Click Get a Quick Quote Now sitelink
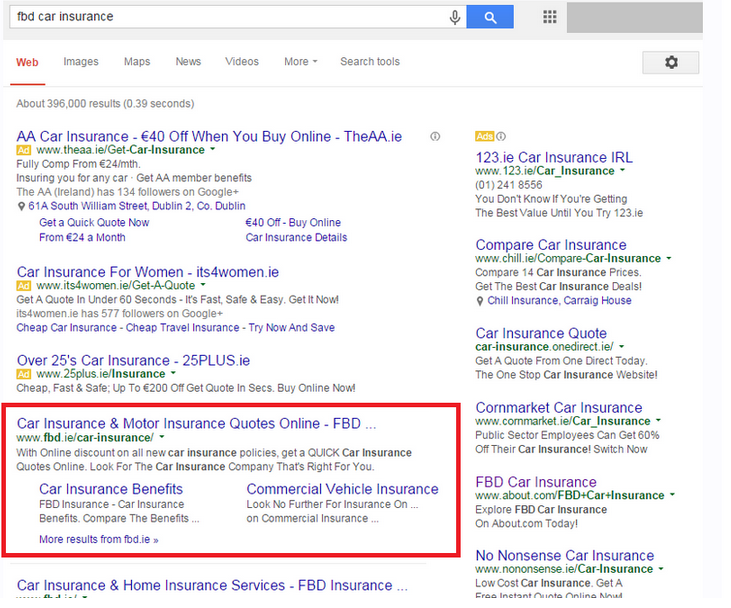This screenshot has height=608, width=731. coord(94,222)
